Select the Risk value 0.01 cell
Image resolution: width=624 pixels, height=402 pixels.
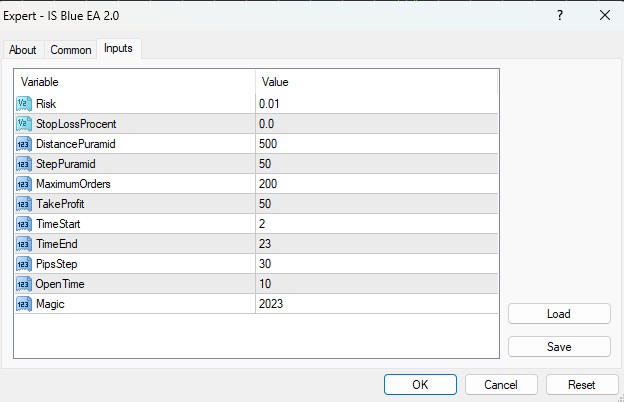[x=376, y=103]
